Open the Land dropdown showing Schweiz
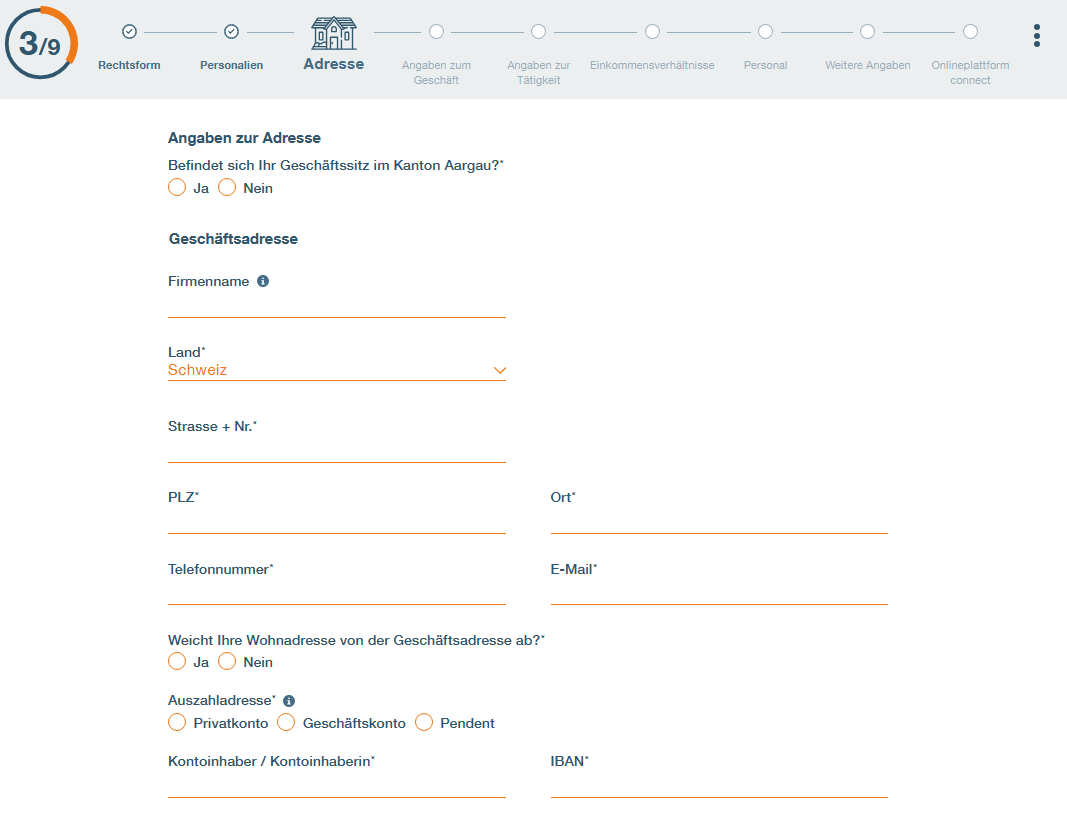This screenshot has width=1067, height=828. 336,370
